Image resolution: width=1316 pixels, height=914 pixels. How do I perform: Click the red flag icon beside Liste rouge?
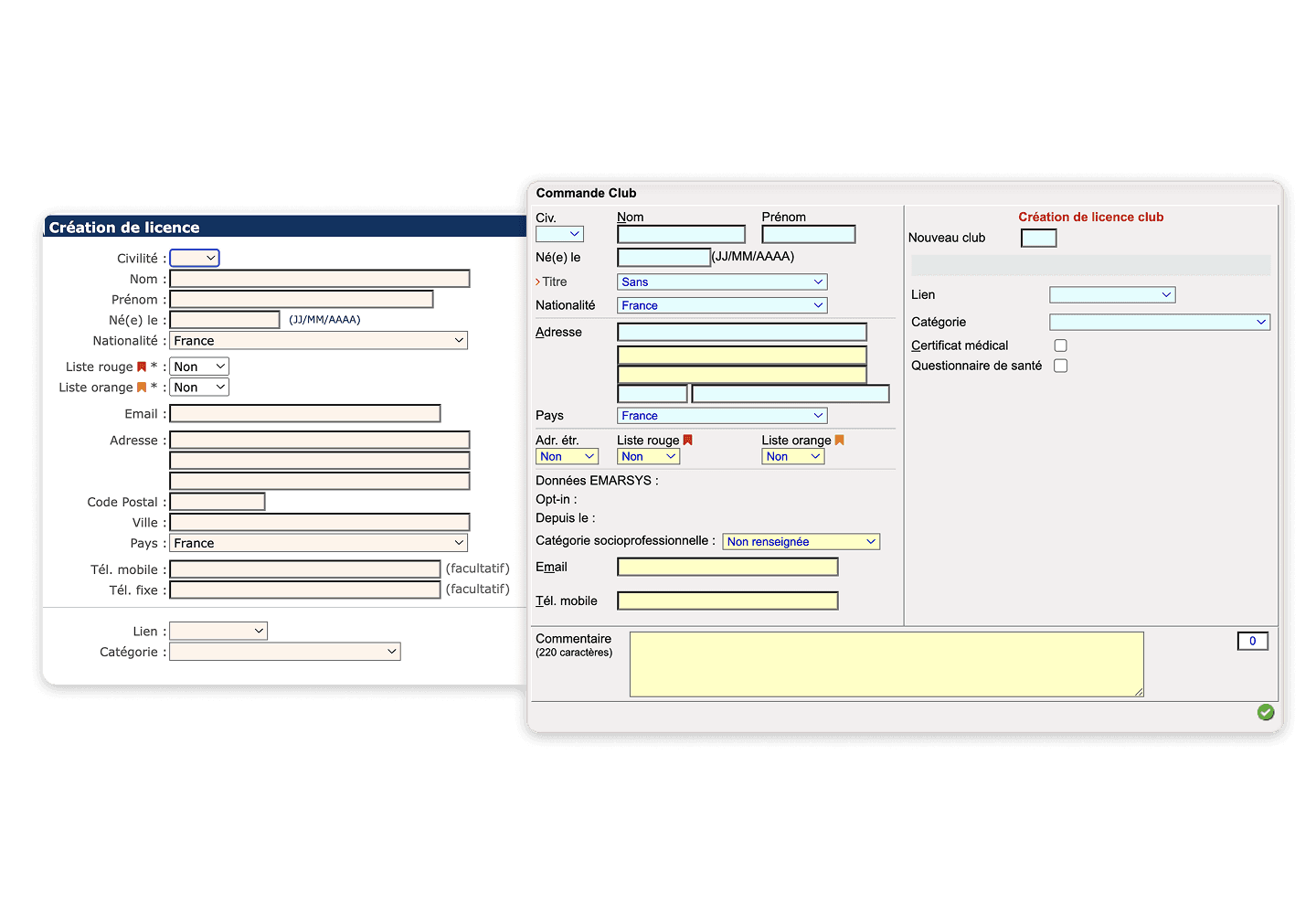143,366
